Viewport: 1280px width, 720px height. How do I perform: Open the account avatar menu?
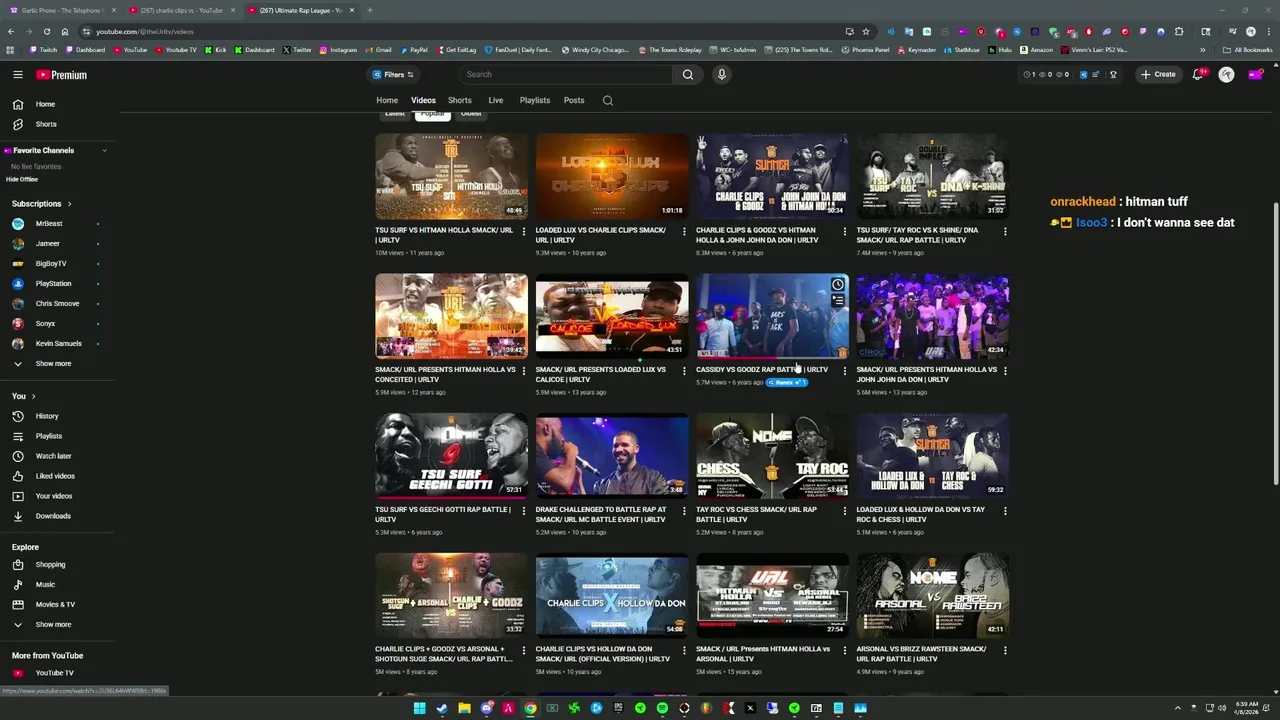[x=1226, y=74]
